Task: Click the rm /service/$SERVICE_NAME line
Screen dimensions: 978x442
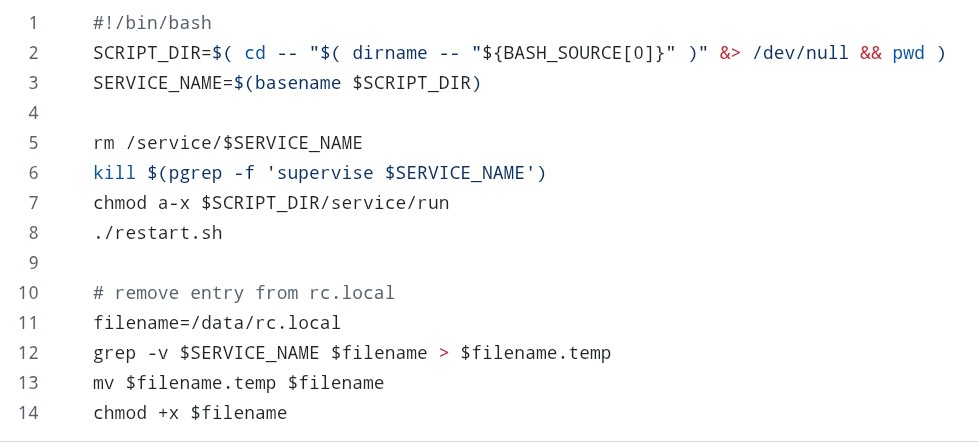Action: 227,142
